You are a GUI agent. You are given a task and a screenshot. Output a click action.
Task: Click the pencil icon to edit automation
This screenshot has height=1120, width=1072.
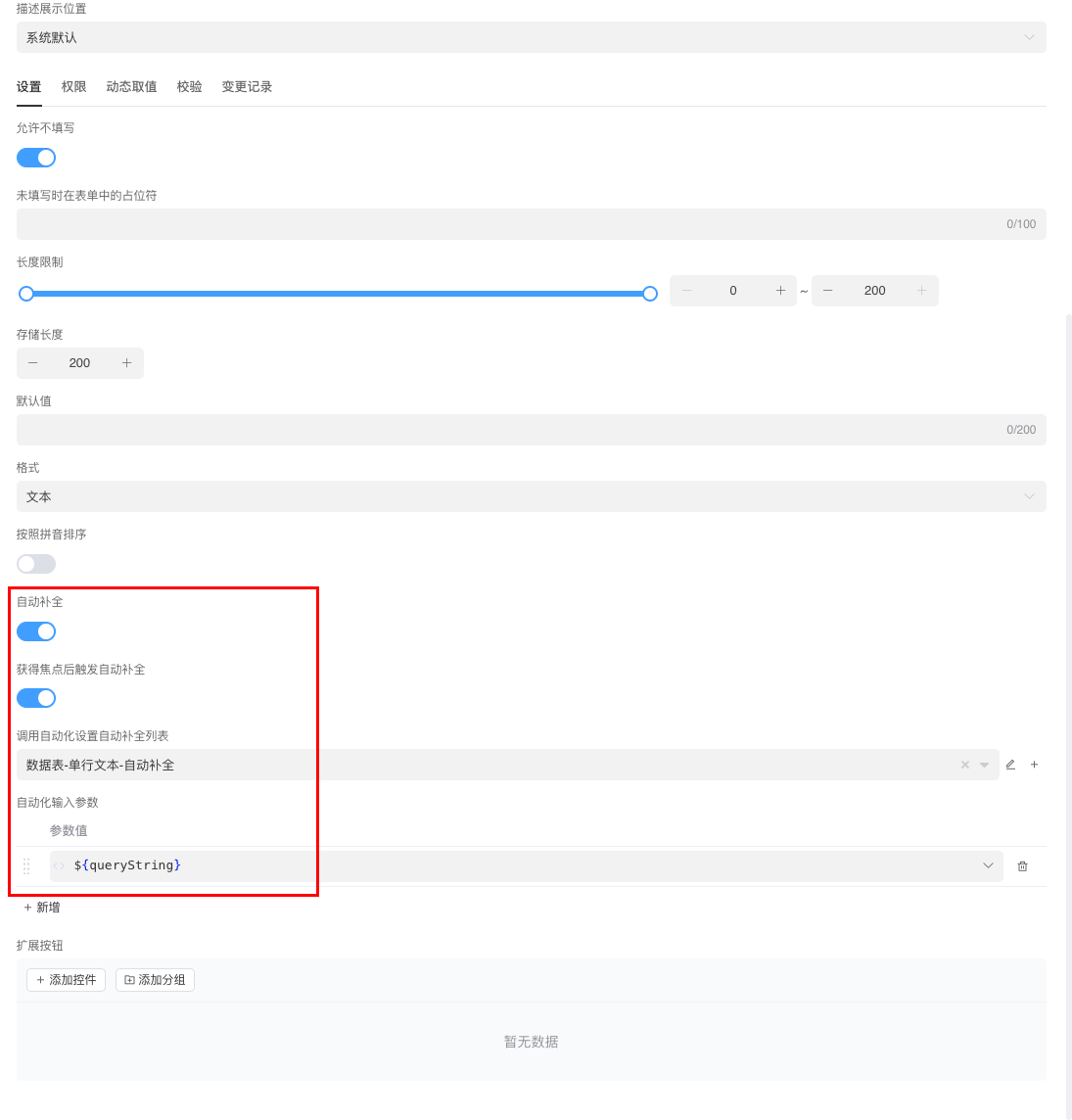click(1010, 765)
